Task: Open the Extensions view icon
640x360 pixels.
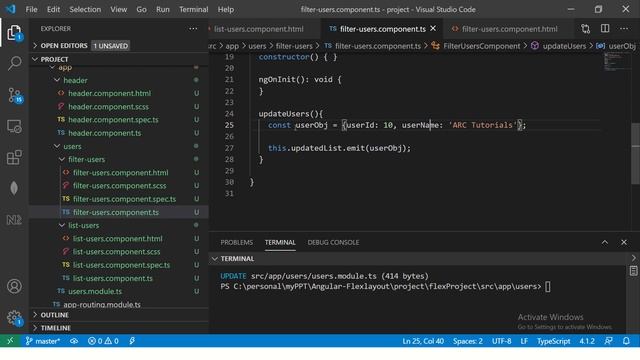Action: pyautogui.click(x=14, y=157)
